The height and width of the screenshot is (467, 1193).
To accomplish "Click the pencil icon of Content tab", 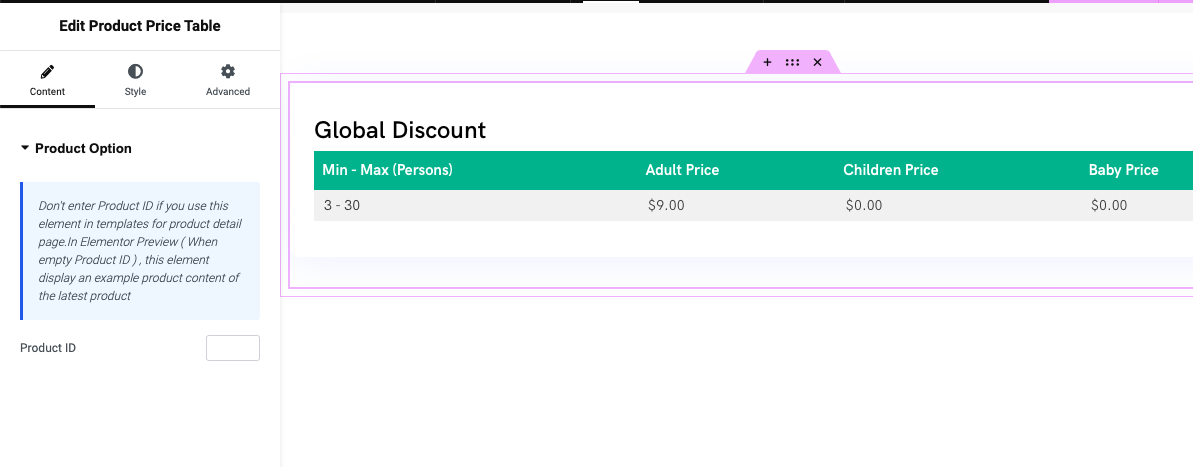I will click(x=47, y=71).
